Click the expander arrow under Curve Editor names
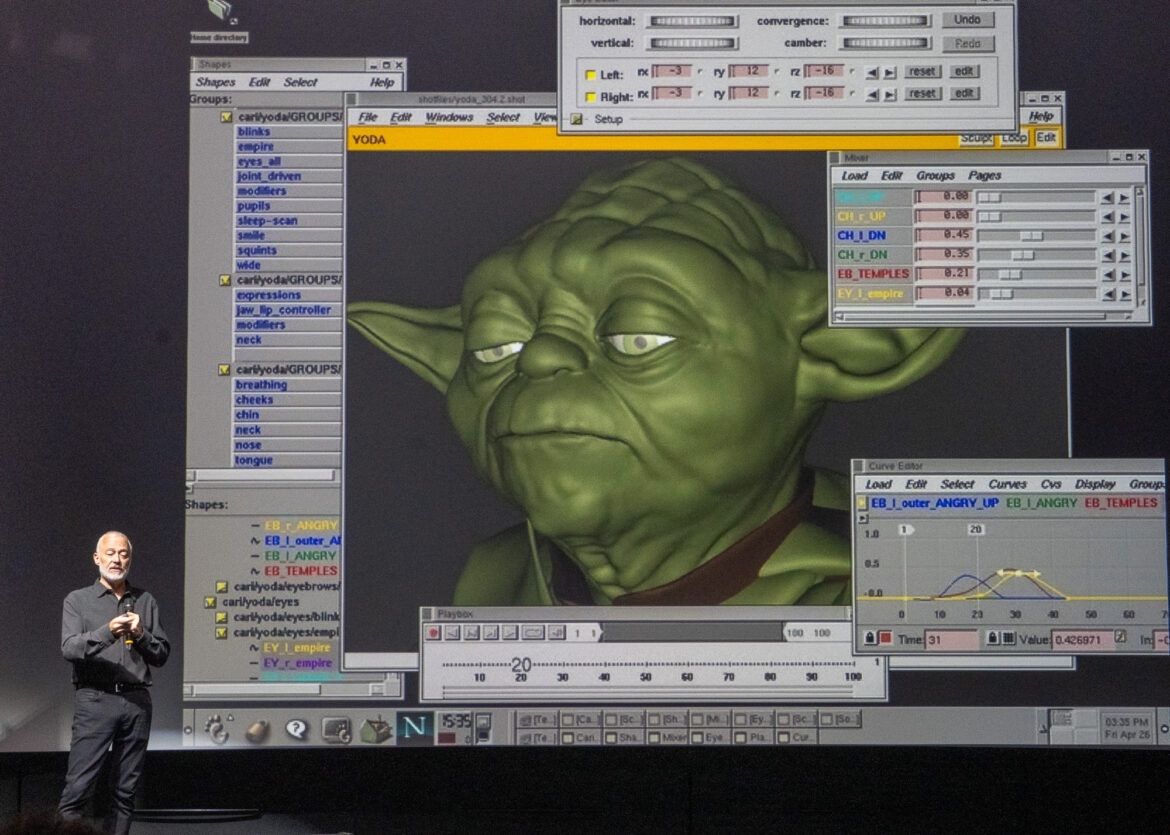Image resolution: width=1170 pixels, height=835 pixels. [863, 517]
